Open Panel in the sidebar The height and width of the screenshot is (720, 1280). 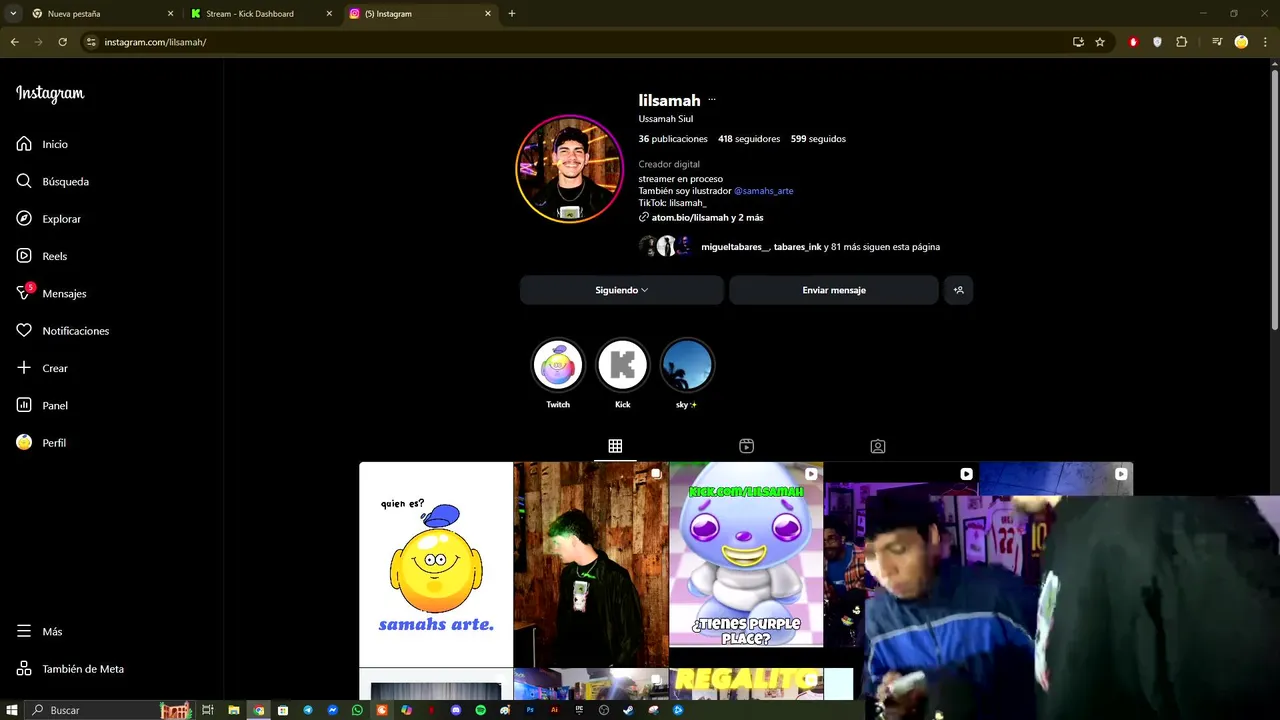[42, 405]
